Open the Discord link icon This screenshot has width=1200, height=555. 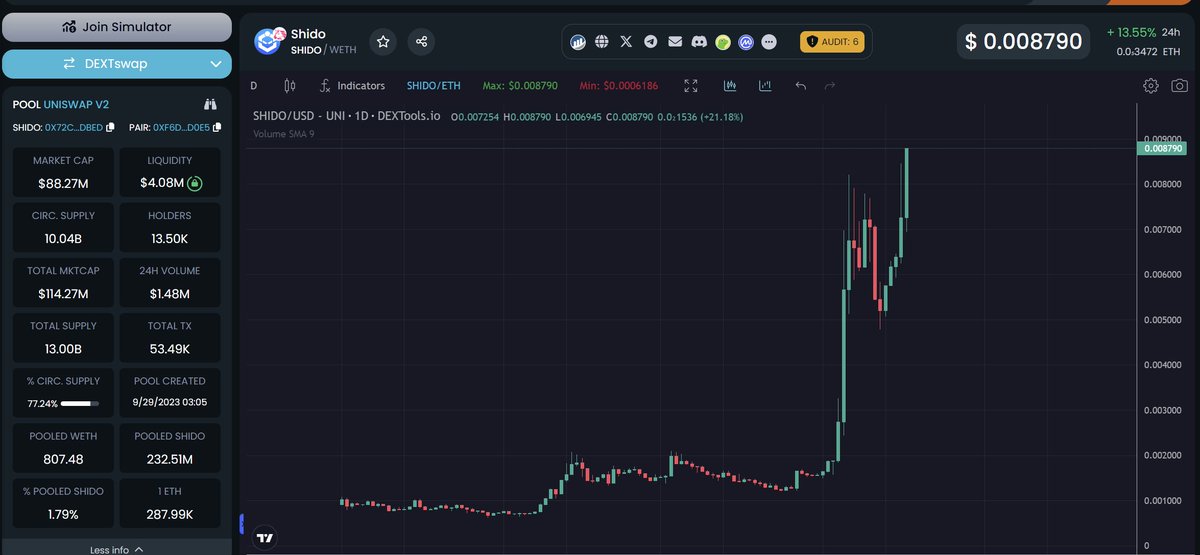pyautogui.click(x=699, y=42)
